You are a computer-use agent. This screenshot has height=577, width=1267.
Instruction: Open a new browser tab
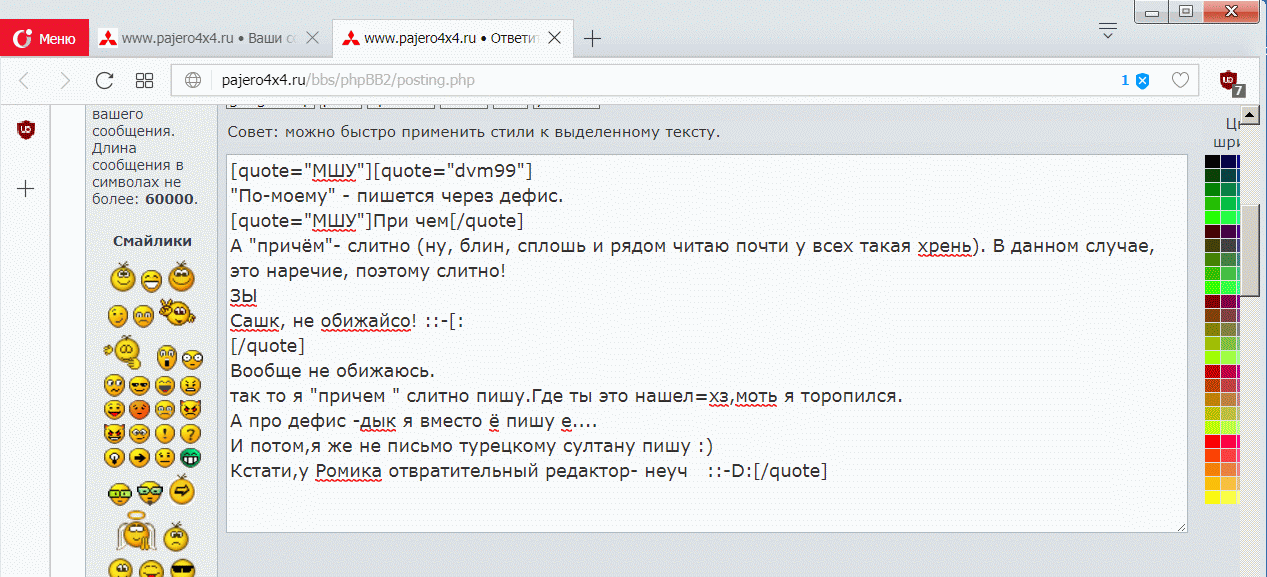(x=593, y=39)
